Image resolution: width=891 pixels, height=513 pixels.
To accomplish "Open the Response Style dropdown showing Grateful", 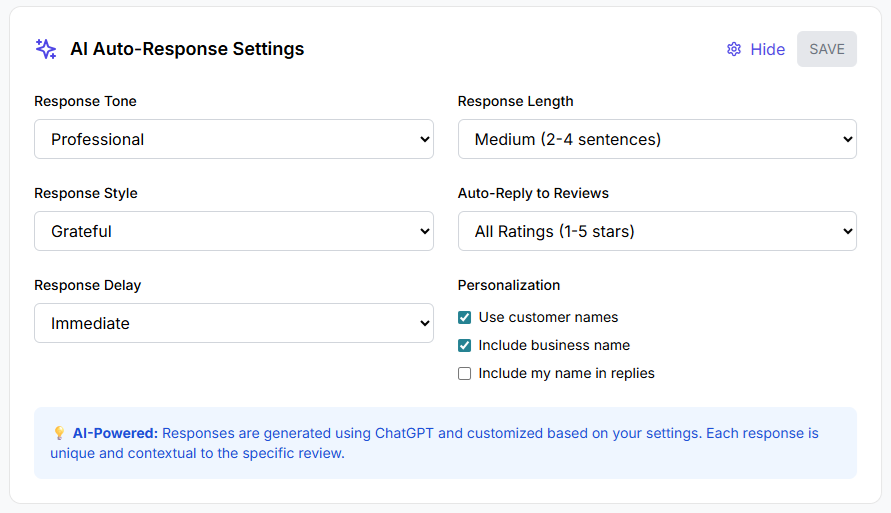I will click(233, 231).
